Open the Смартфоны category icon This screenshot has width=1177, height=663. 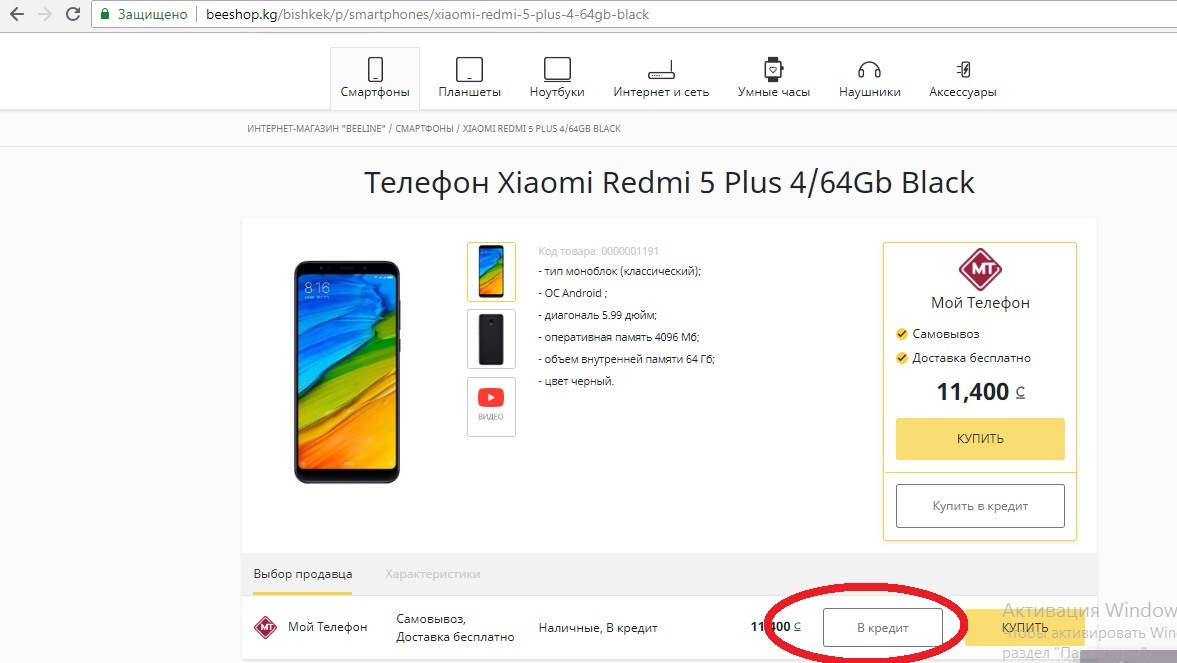click(x=375, y=69)
